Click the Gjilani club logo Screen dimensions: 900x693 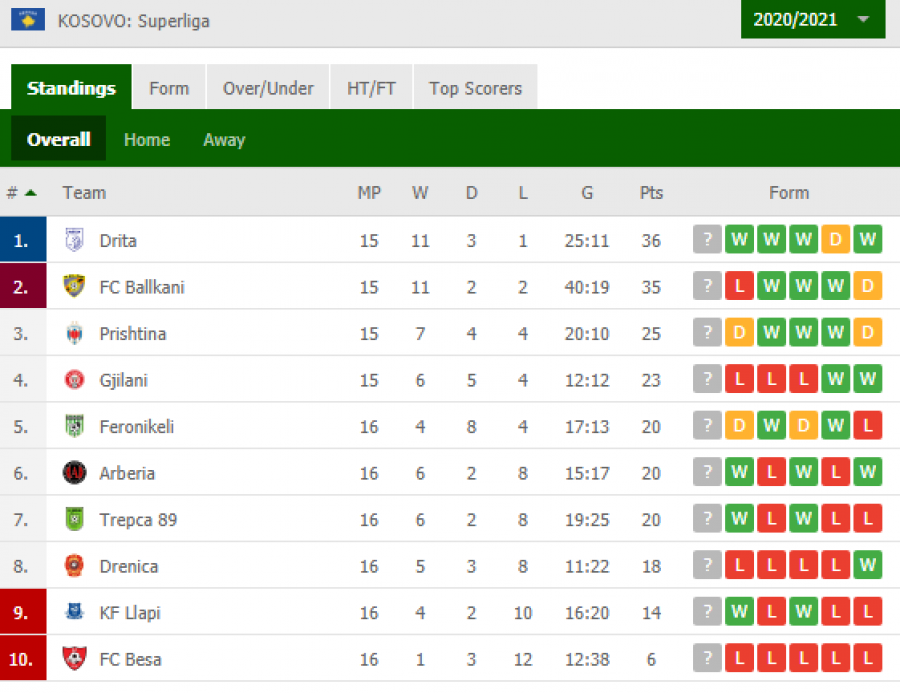[74, 380]
